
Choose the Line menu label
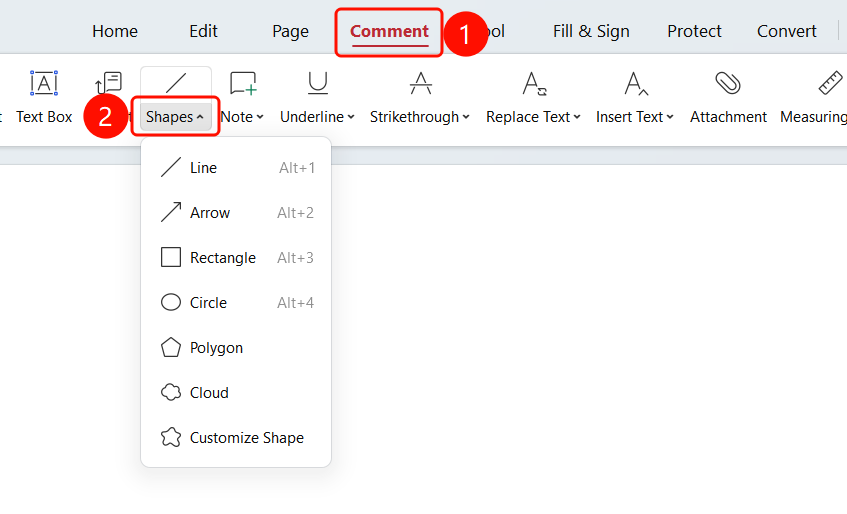[x=203, y=168]
